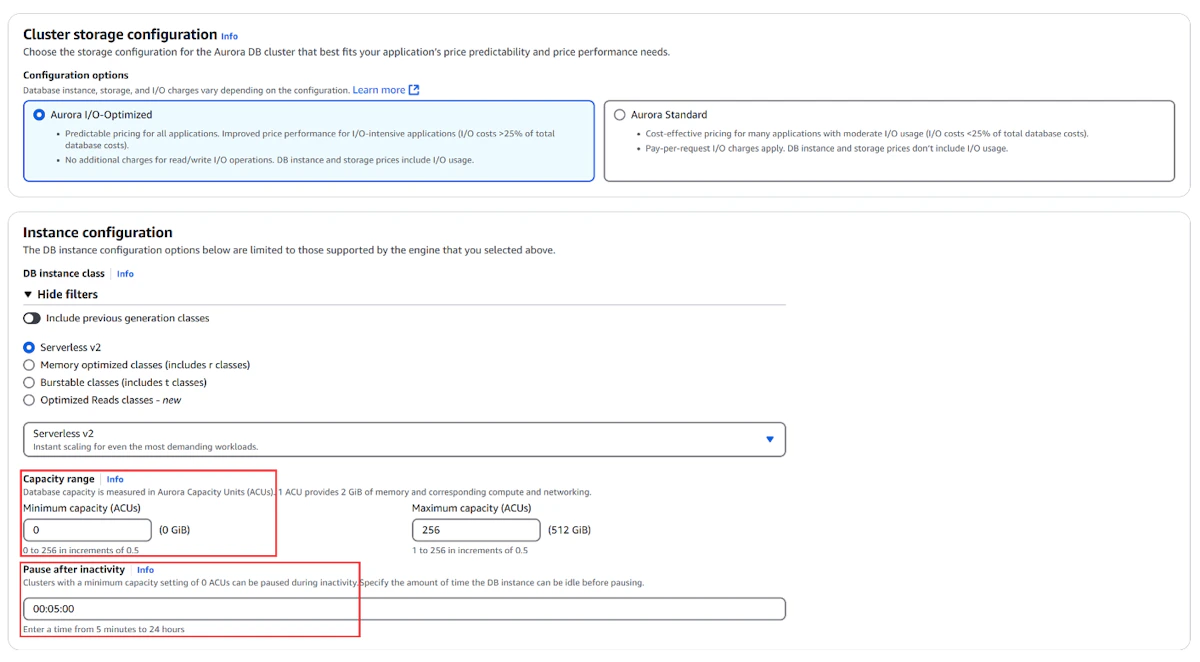The image size is (1200, 662).
Task: Select the Serverless v2 radio button
Action: [x=29, y=347]
